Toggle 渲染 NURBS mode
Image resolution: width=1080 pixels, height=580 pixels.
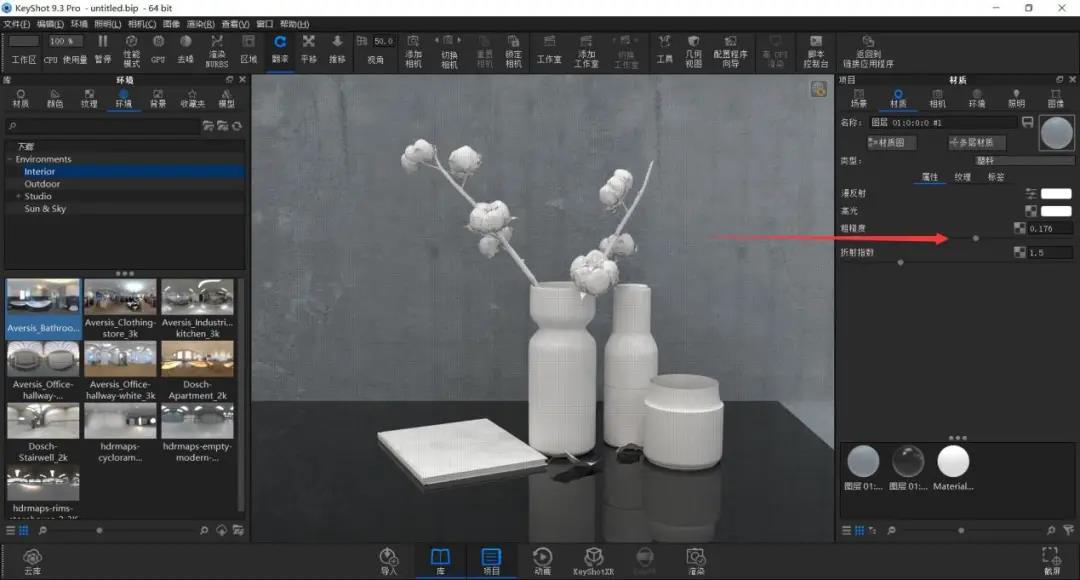pyautogui.click(x=216, y=51)
